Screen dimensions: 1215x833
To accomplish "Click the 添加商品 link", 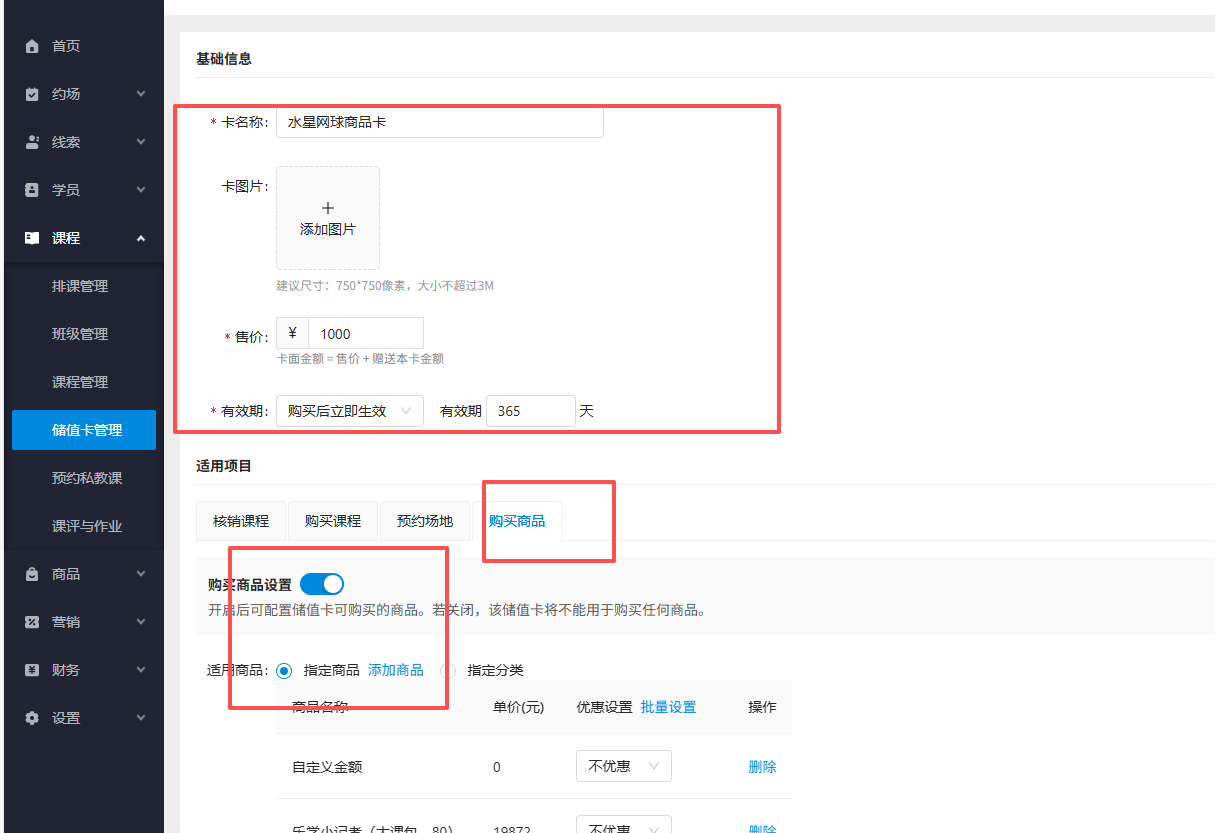I will coord(395,670).
